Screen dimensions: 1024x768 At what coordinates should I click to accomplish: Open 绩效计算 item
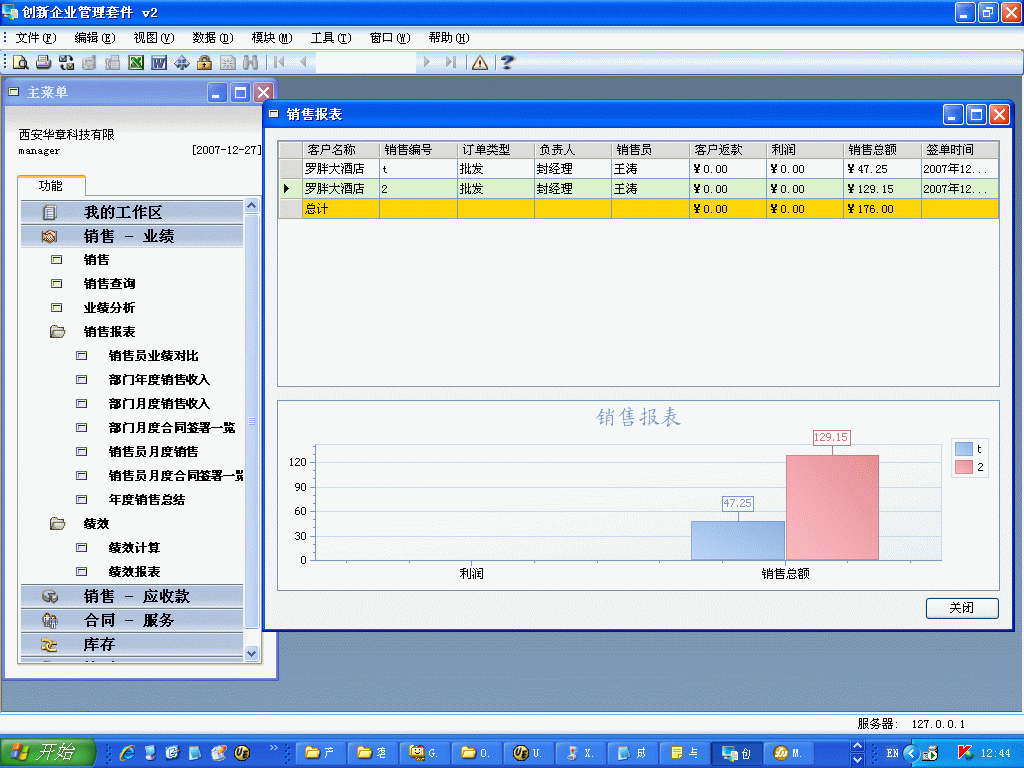pos(134,548)
